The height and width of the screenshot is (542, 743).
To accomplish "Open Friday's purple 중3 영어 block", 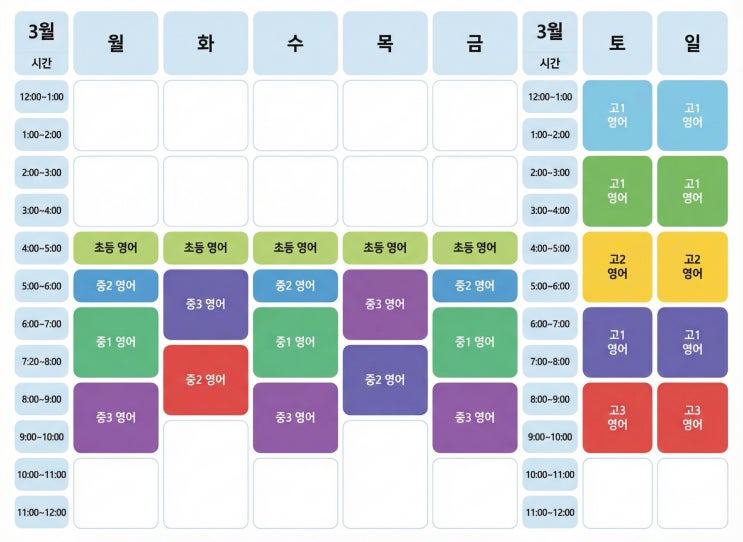I will [475, 417].
